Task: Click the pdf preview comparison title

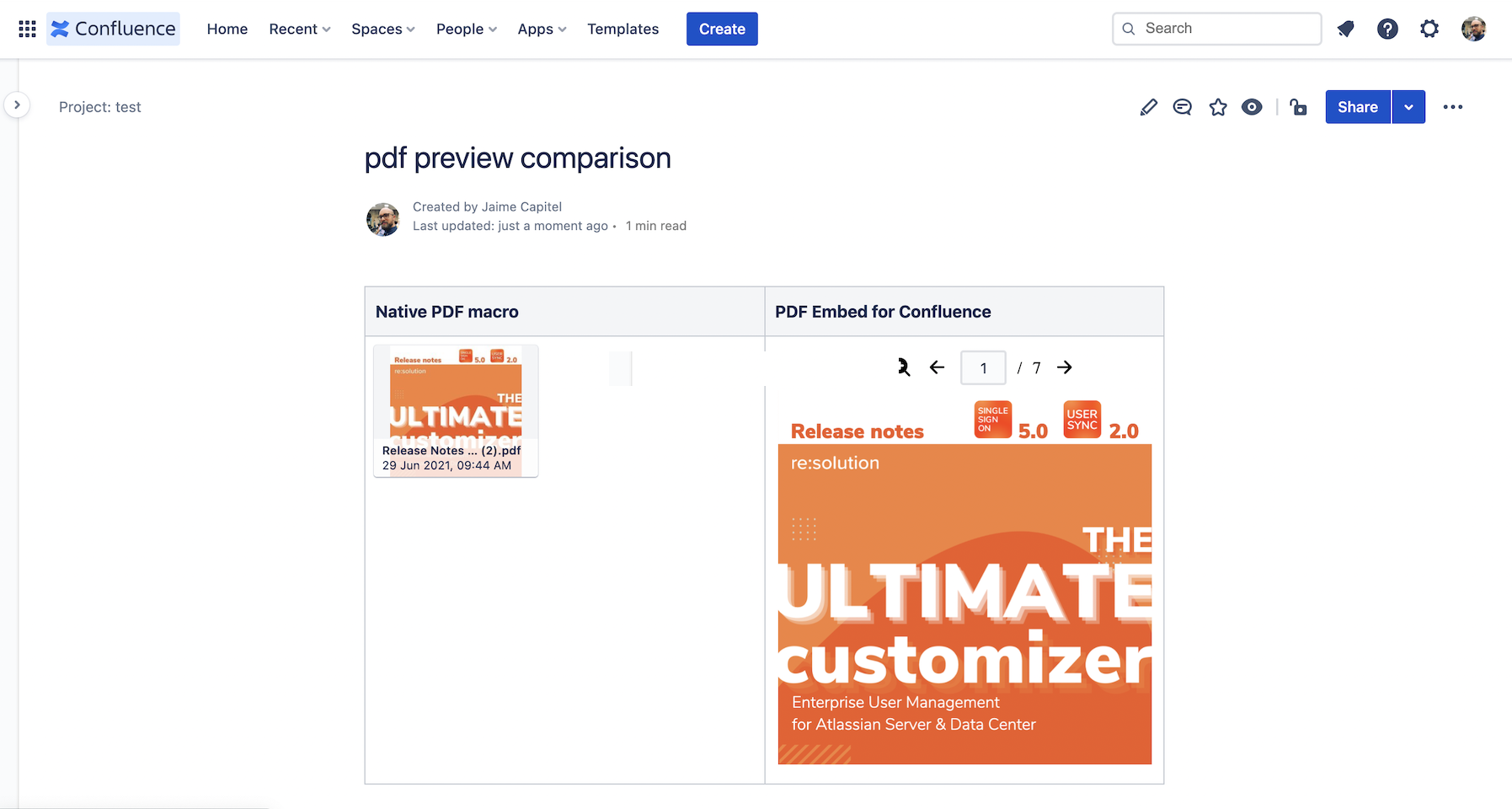Action: point(517,158)
